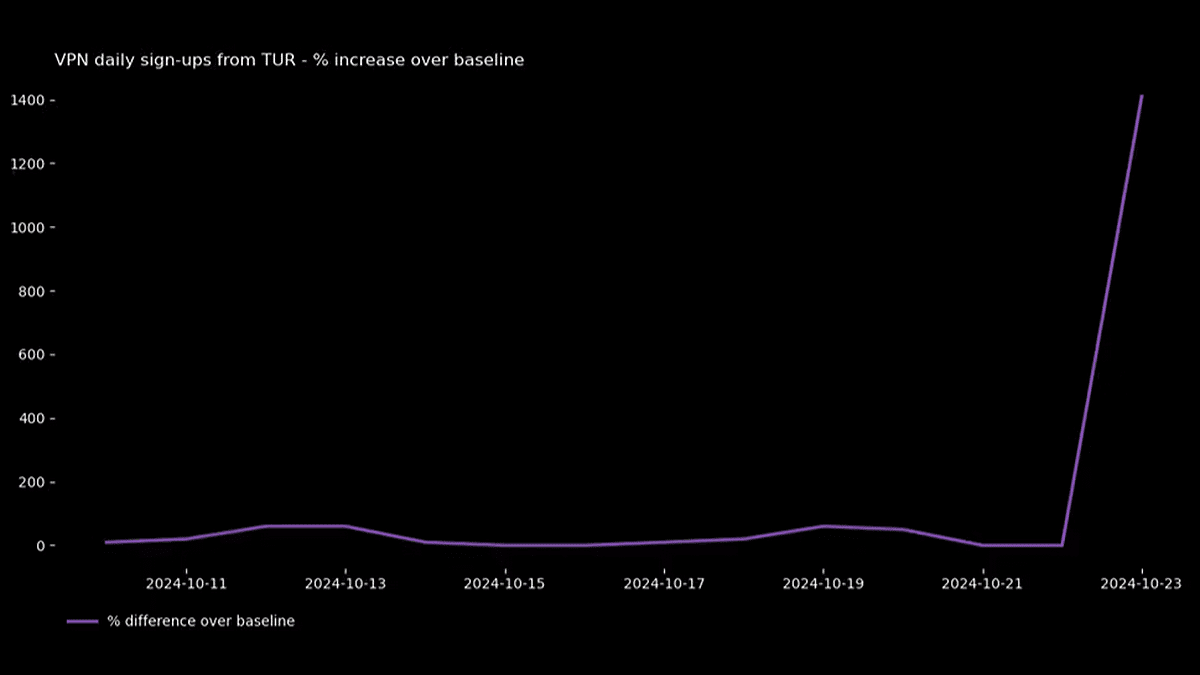The width and height of the screenshot is (1200, 675).
Task: Select the purple legend line swatch
Action: pyautogui.click(x=82, y=621)
